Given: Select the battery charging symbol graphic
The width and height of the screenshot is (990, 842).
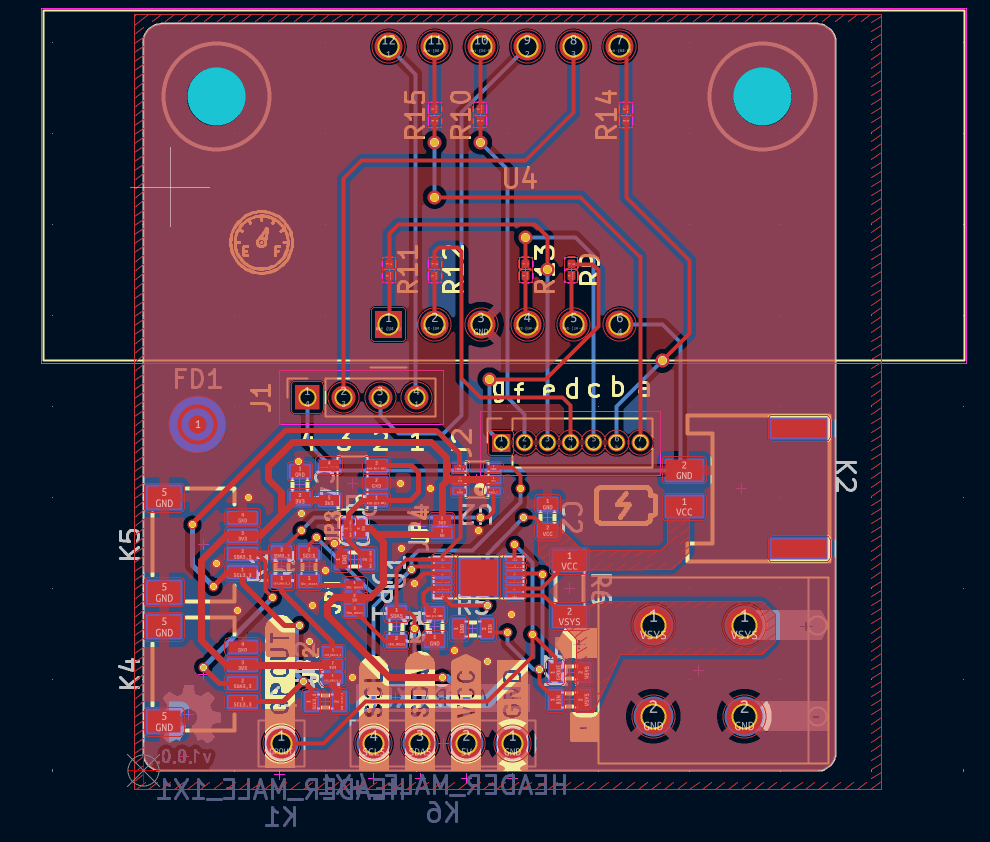Looking at the screenshot, I should click(x=626, y=506).
